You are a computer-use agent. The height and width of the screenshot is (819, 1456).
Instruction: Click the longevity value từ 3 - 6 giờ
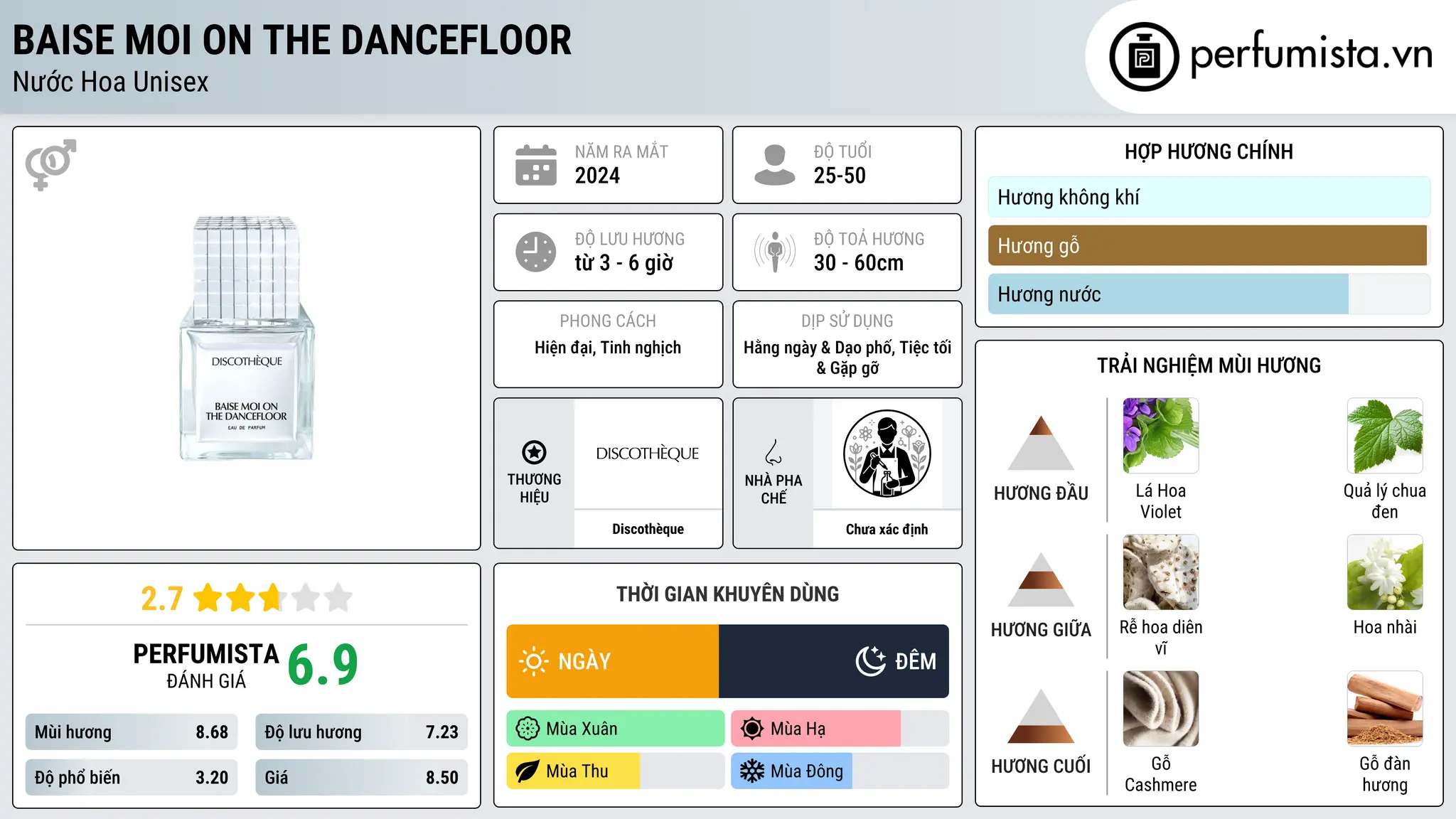tap(623, 263)
